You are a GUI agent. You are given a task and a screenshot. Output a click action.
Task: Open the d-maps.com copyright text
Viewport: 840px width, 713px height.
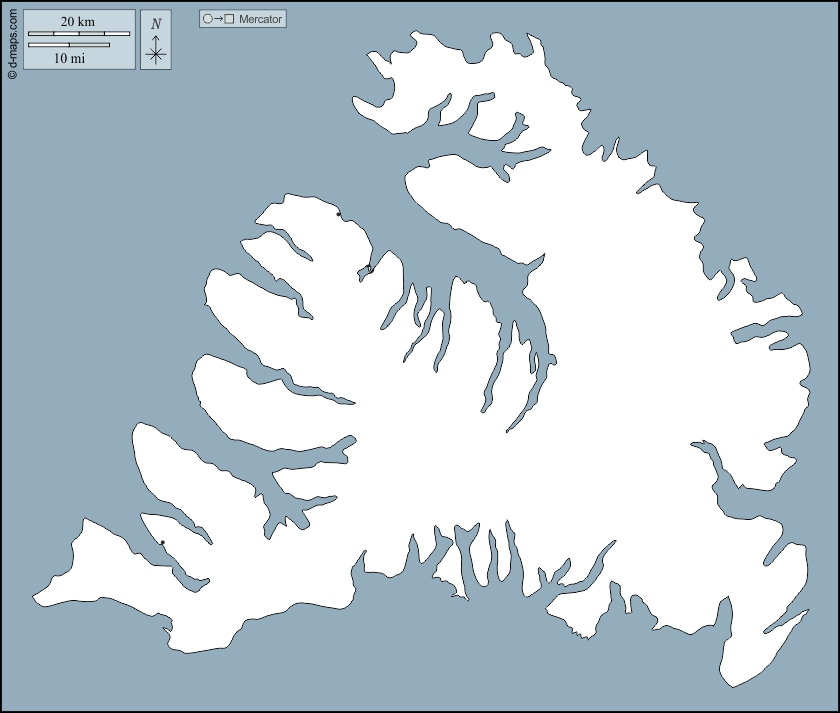click(x=12, y=40)
